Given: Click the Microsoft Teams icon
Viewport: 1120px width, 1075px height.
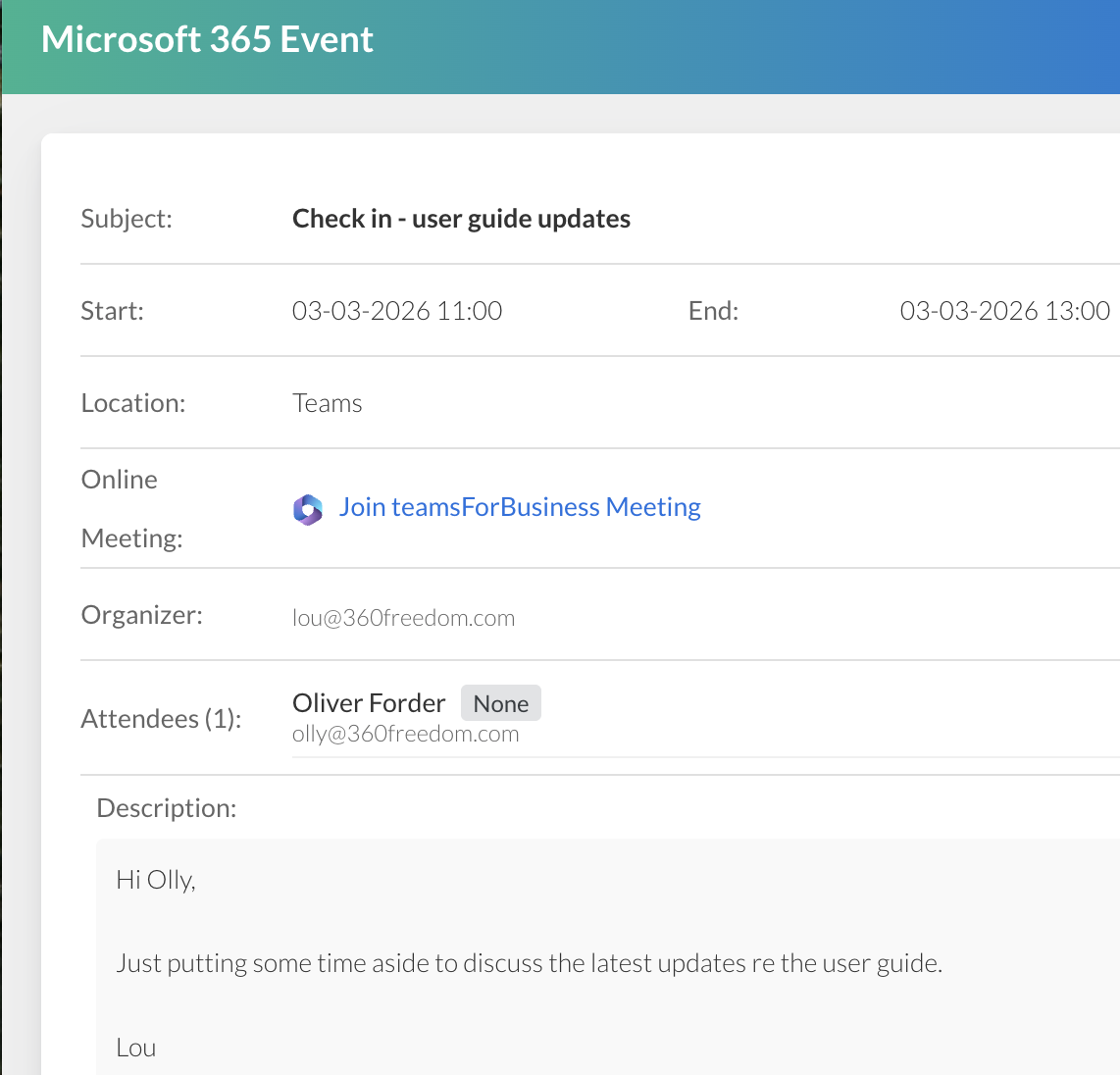Looking at the screenshot, I should 308,509.
